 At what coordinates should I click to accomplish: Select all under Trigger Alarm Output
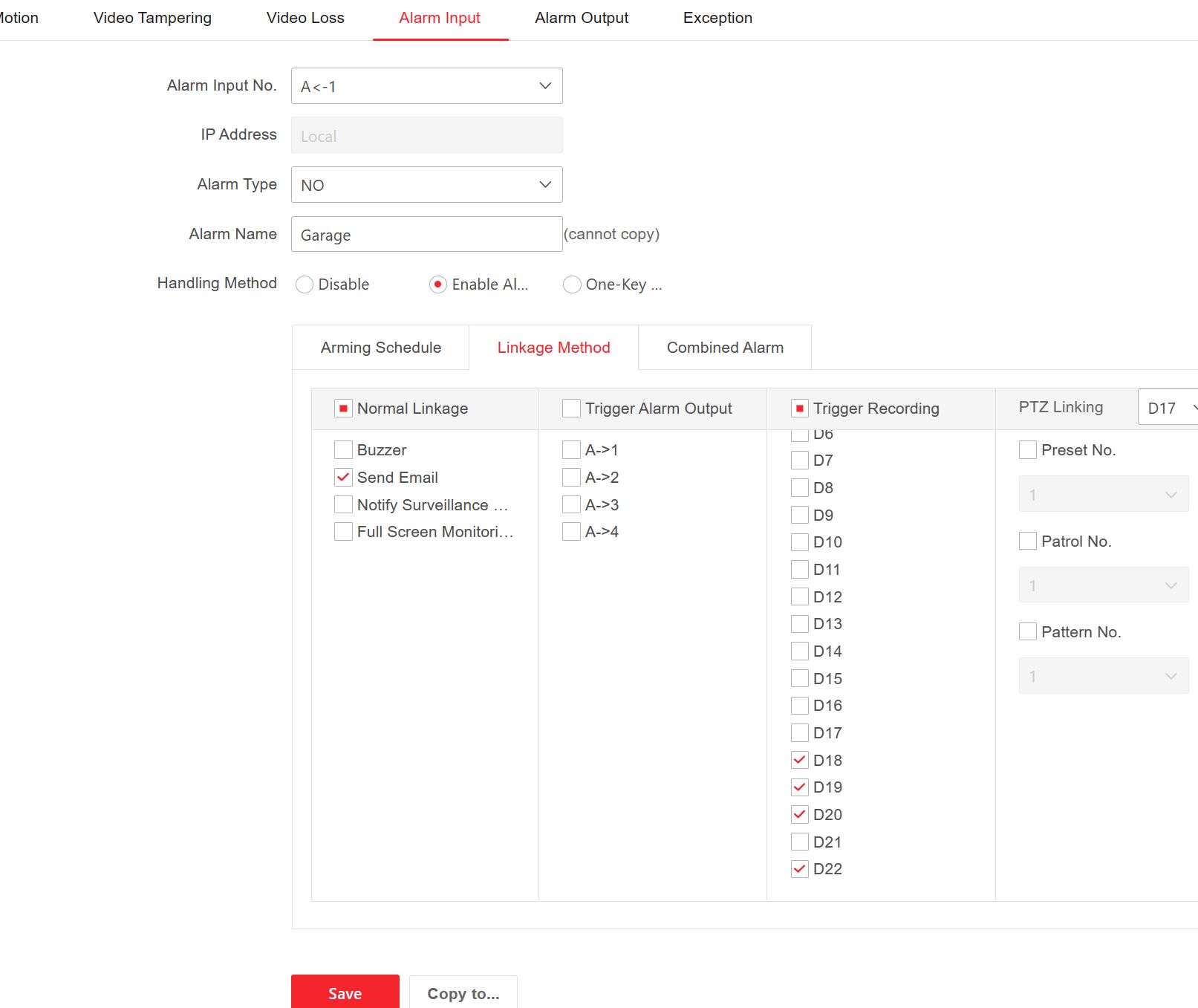(571, 409)
